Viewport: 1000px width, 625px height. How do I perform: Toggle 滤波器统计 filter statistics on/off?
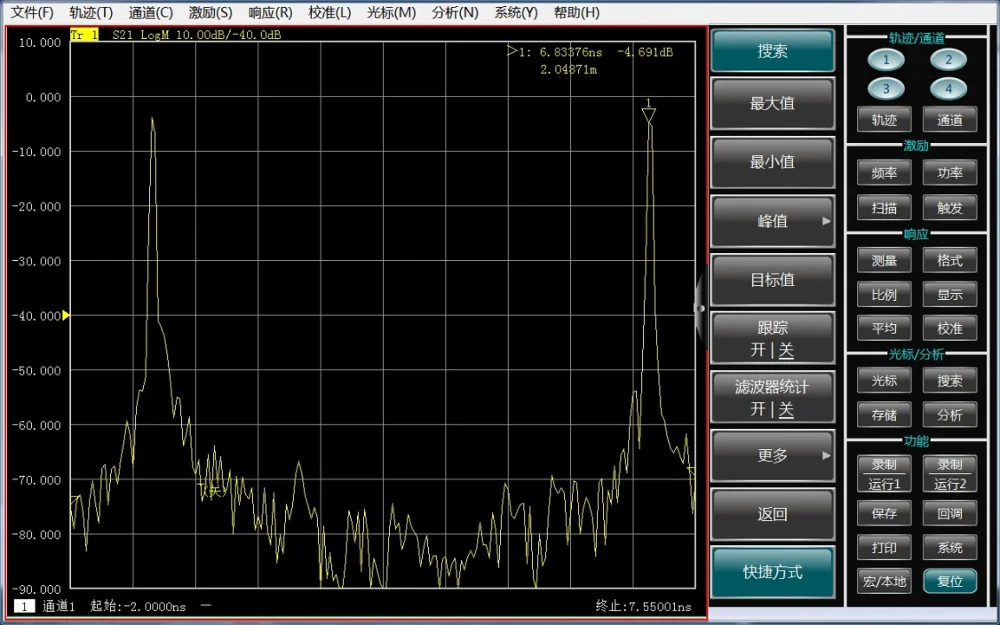772,398
